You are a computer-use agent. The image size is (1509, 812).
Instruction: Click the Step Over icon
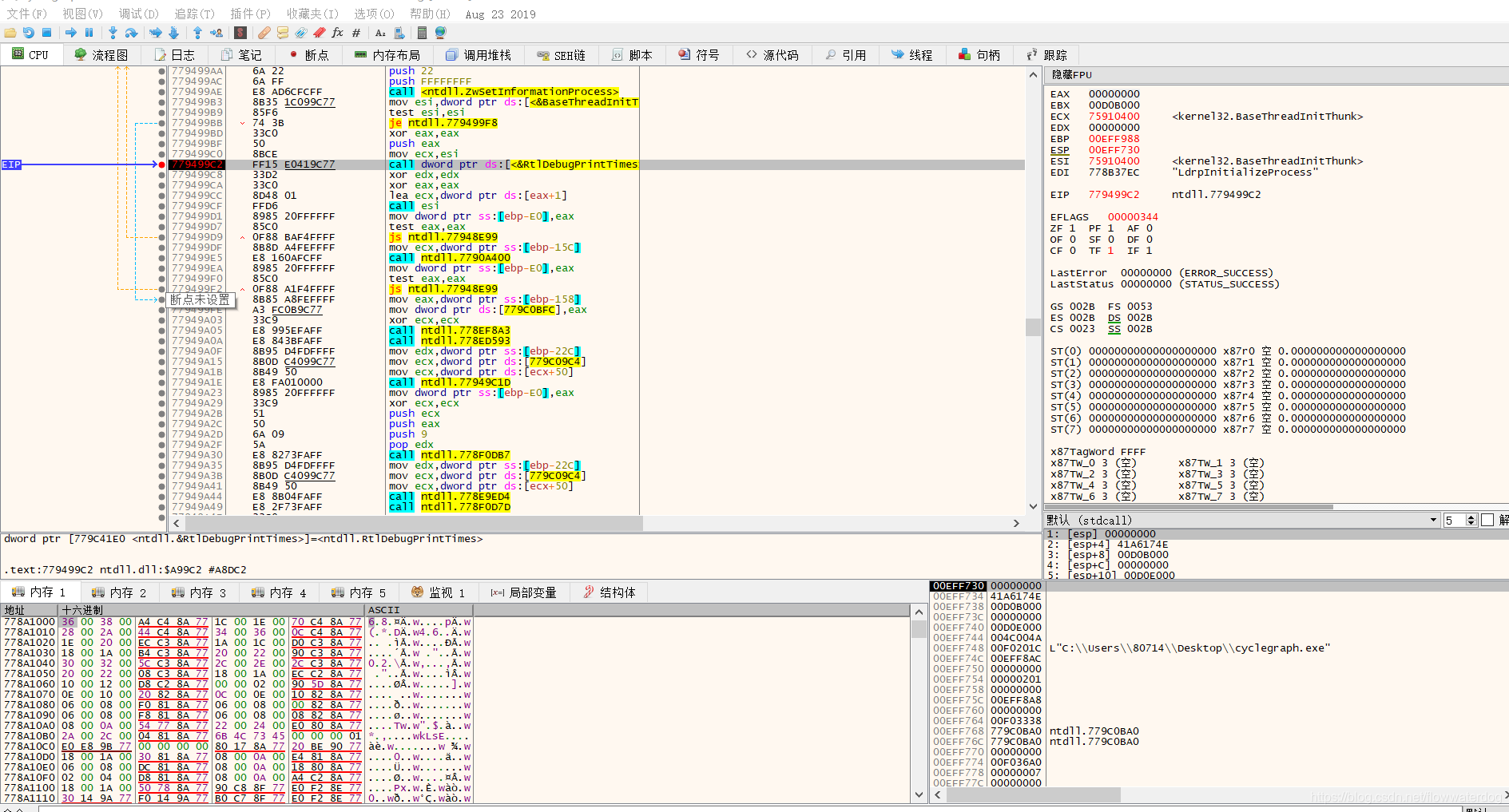click(131, 33)
